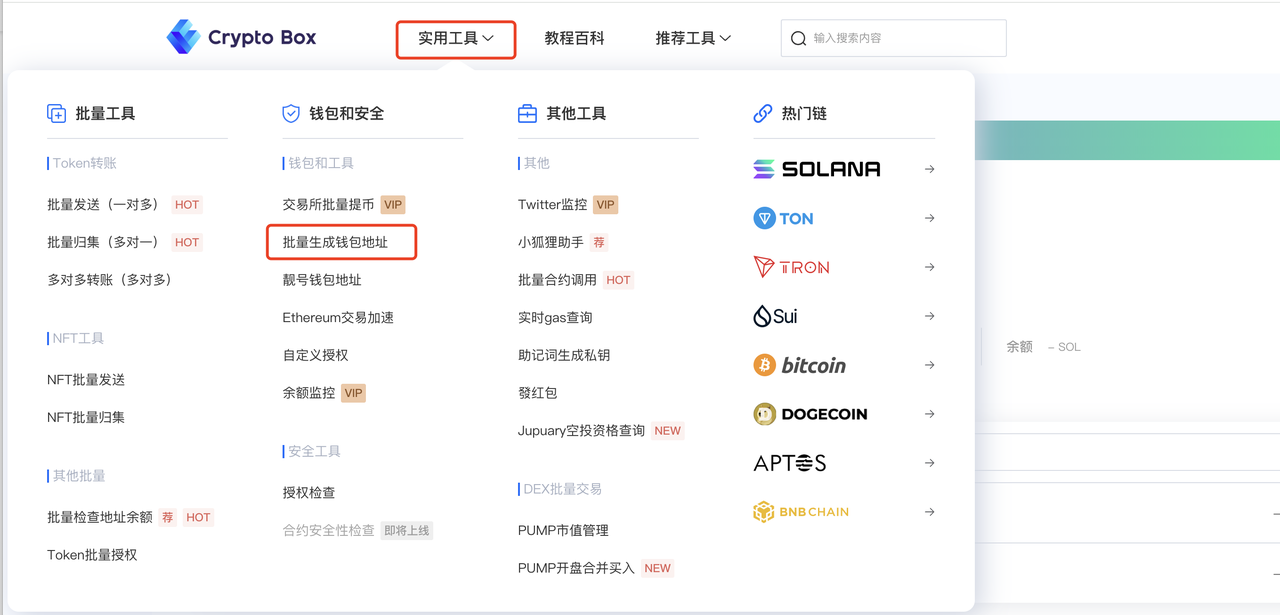Open NFT批量发送 tool
The height and width of the screenshot is (615, 1280).
86,380
